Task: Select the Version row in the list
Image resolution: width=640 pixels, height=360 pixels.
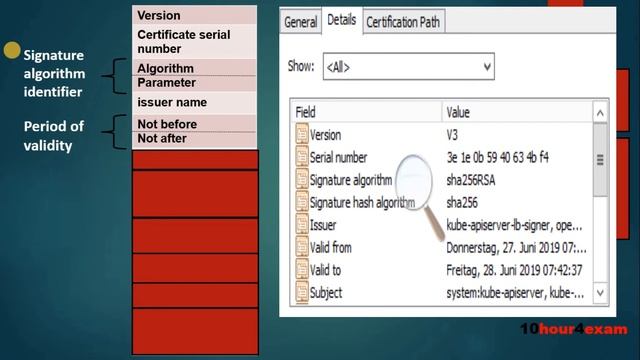Action: [x=442, y=135]
